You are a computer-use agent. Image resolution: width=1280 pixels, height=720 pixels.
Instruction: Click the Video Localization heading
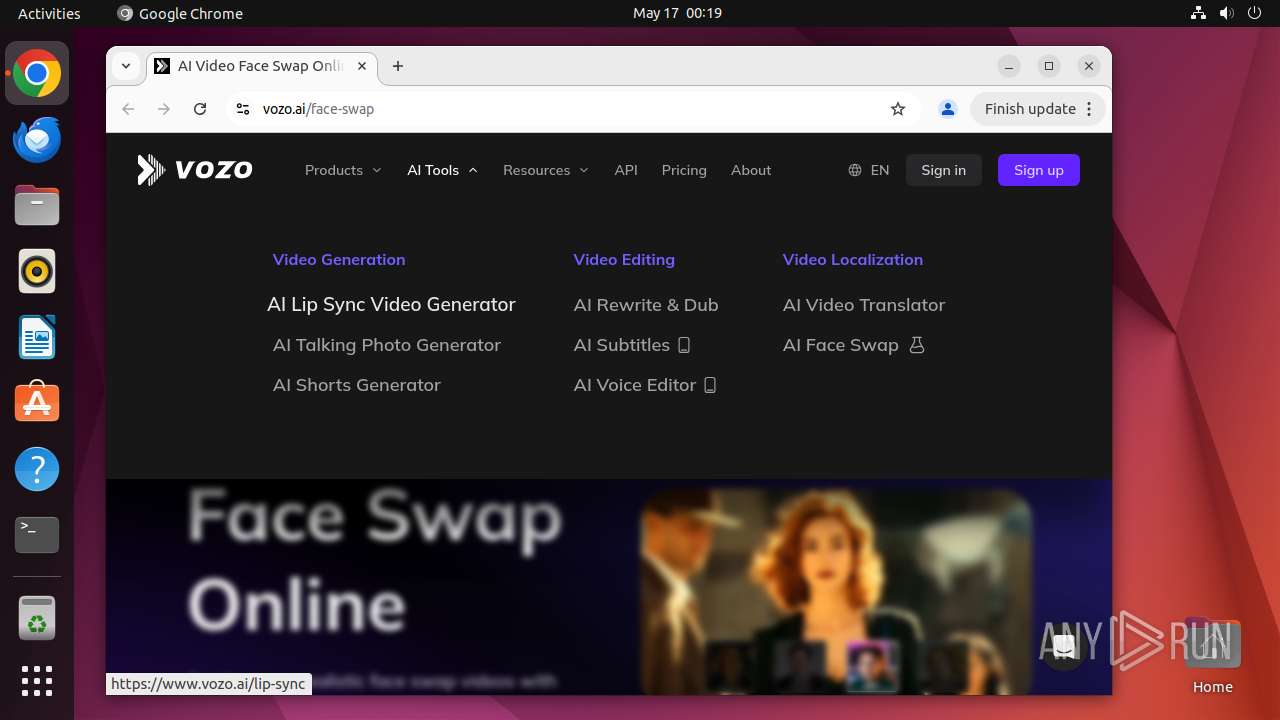pos(853,259)
